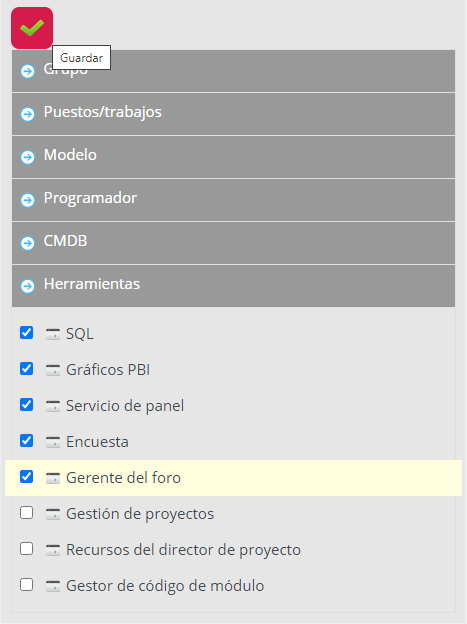Open the Programador section header

tap(233, 200)
